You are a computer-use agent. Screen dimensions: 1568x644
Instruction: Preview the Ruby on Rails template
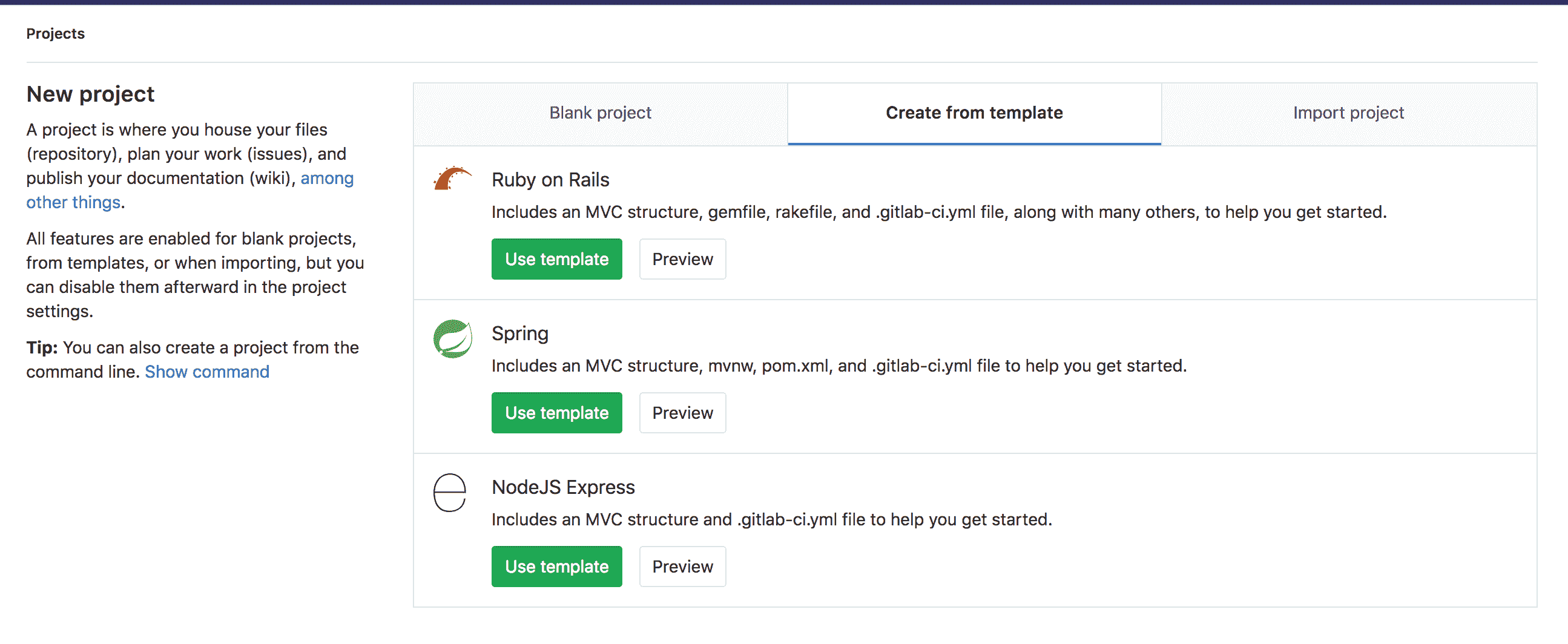tap(682, 259)
